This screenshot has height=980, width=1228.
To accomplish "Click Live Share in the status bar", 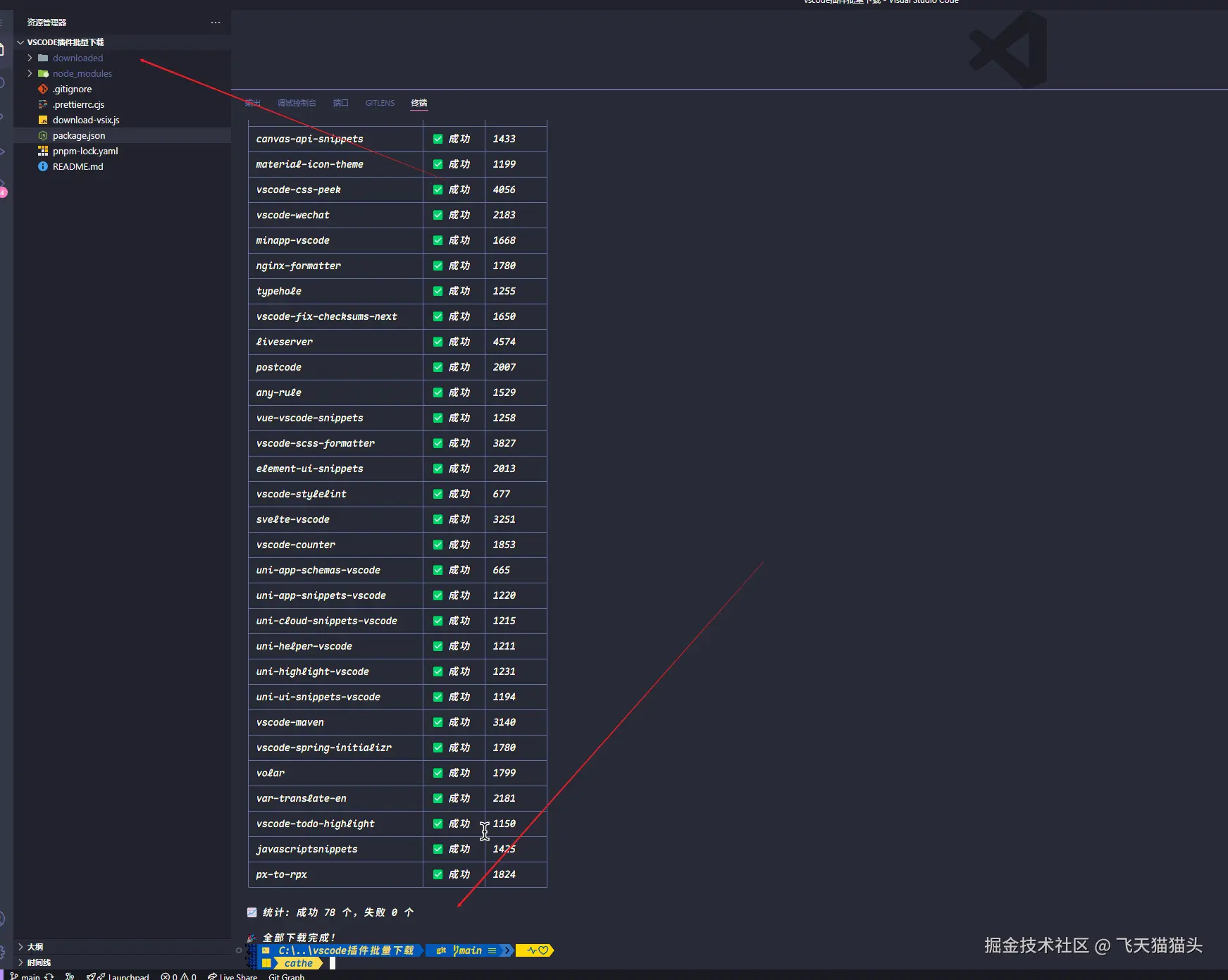I will (232, 976).
